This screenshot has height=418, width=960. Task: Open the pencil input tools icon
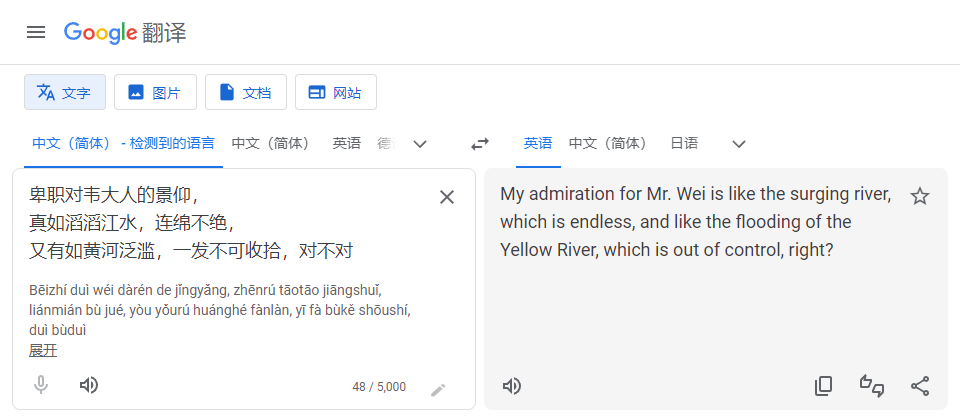point(438,389)
